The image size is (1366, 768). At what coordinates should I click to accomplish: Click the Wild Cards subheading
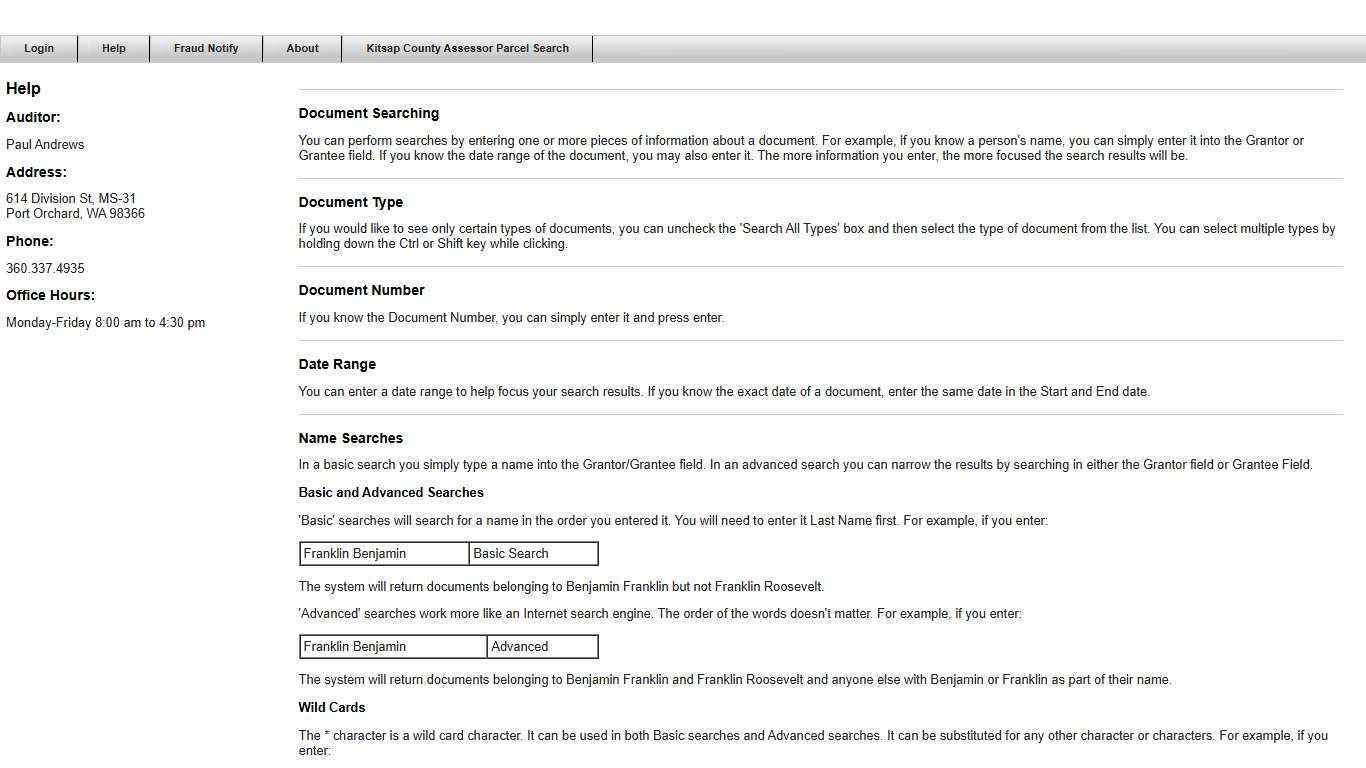tap(331, 707)
